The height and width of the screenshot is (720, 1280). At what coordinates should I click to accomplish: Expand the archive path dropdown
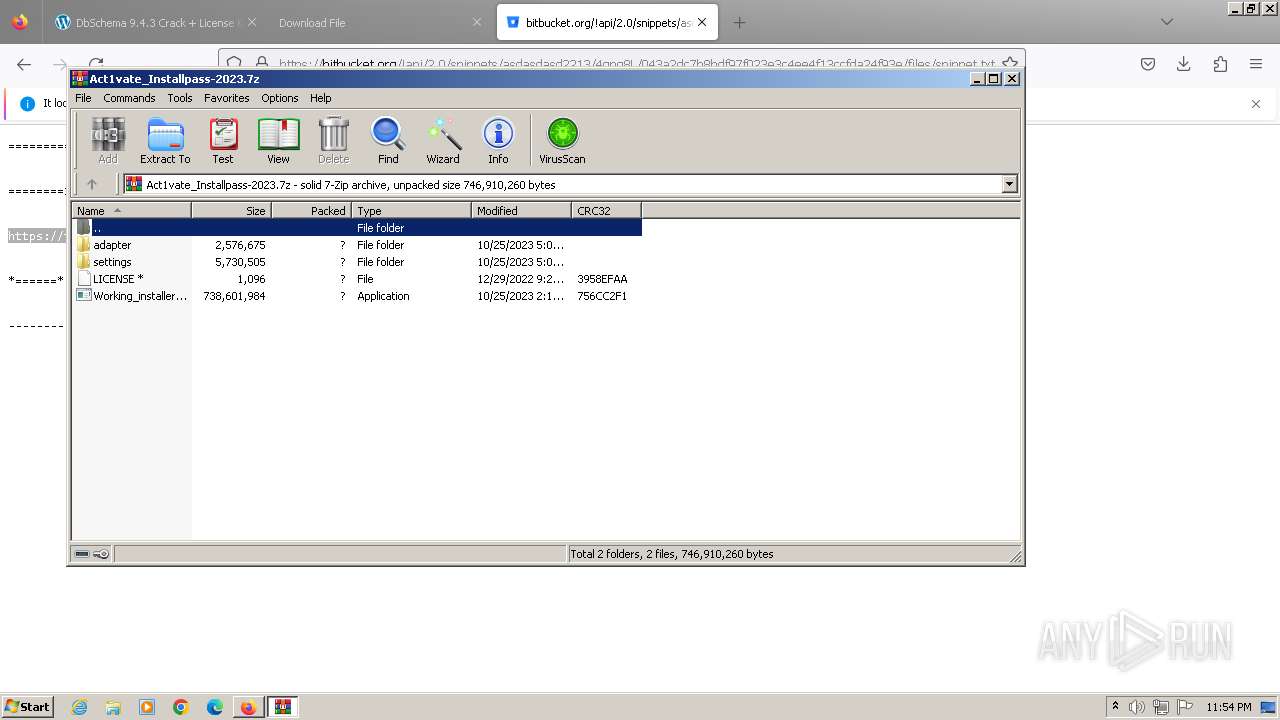point(1009,184)
